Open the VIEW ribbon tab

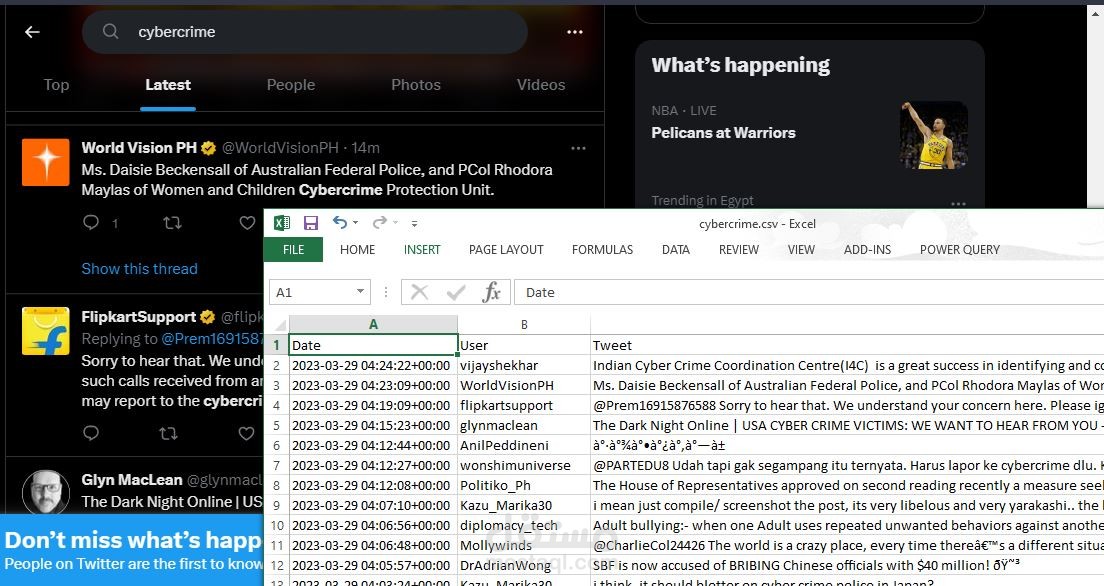pyautogui.click(x=801, y=249)
